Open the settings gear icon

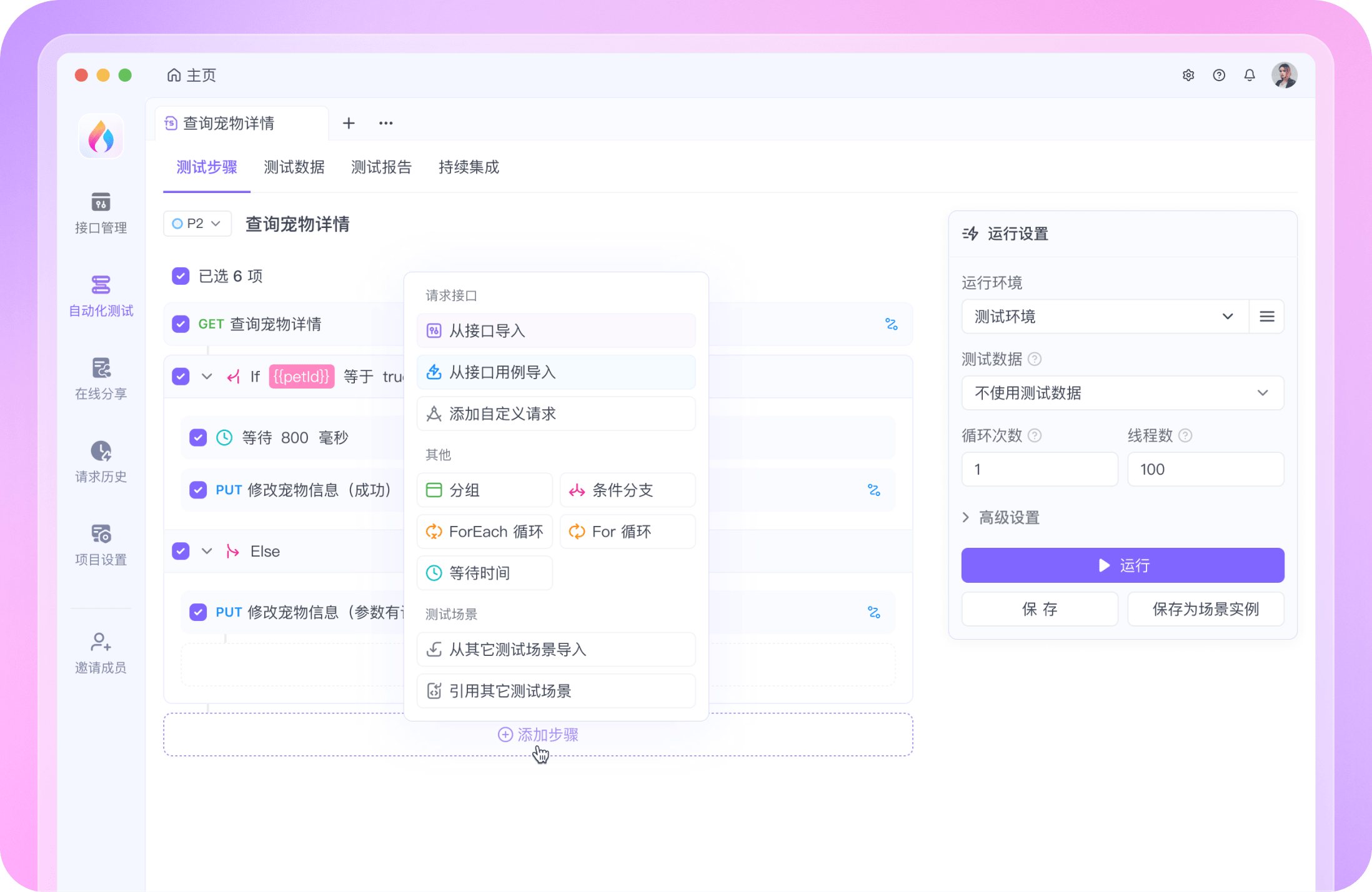pyautogui.click(x=1189, y=75)
